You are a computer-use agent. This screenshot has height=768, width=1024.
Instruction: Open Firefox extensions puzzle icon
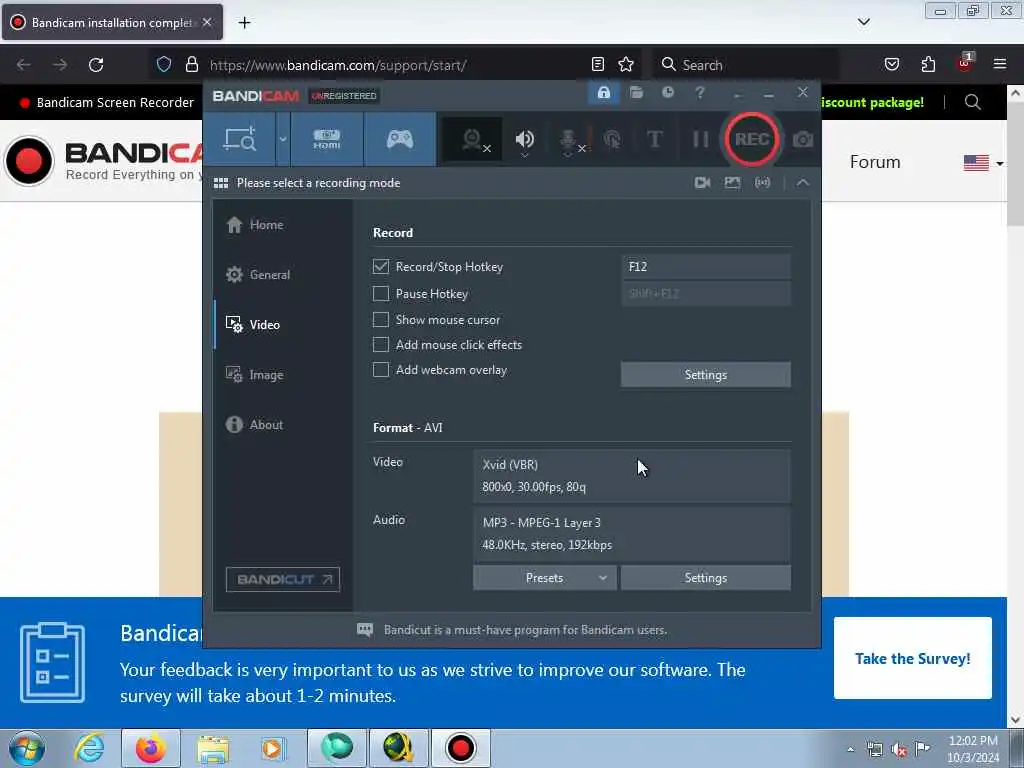[928, 64]
